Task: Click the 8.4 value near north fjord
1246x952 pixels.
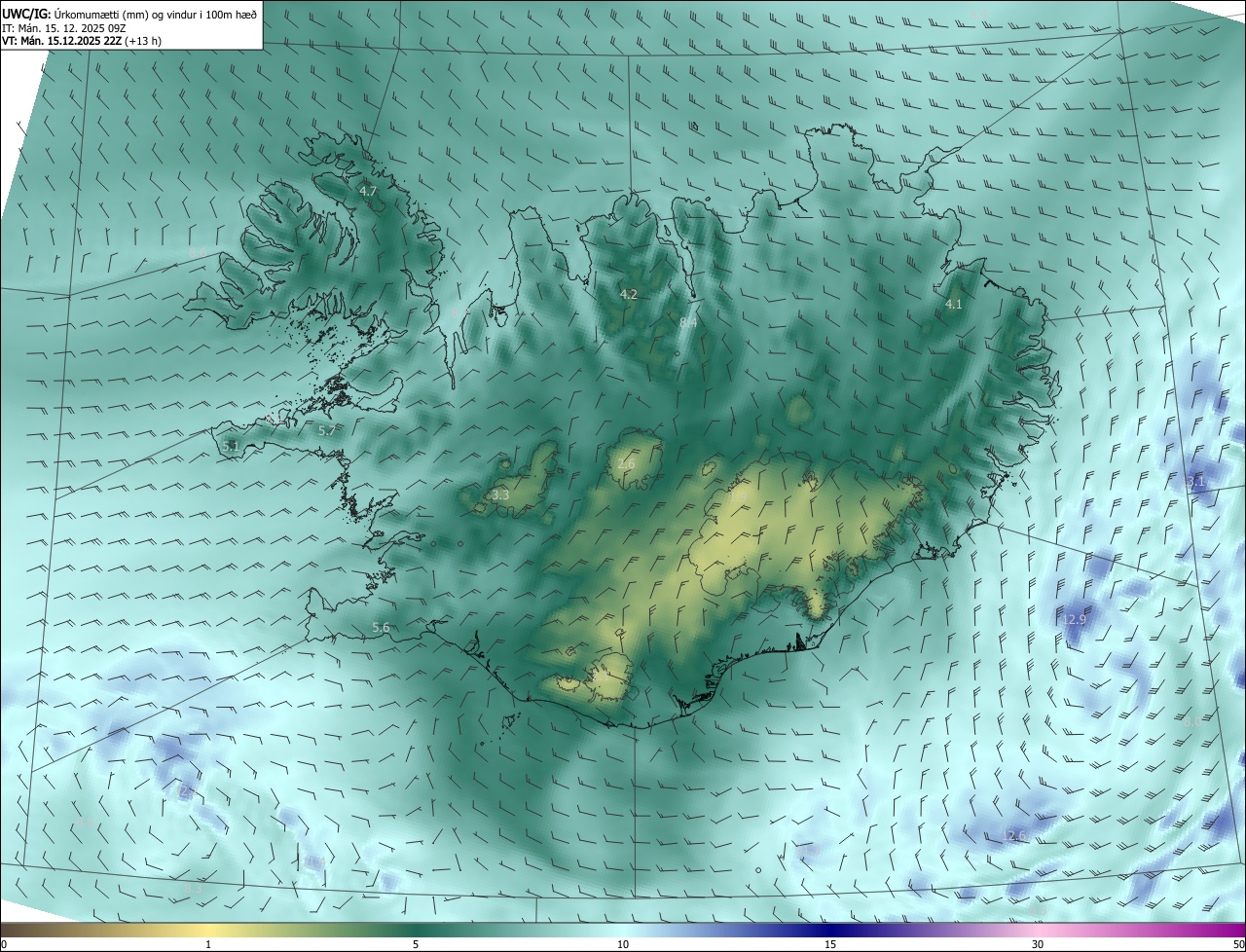Action: coord(688,321)
